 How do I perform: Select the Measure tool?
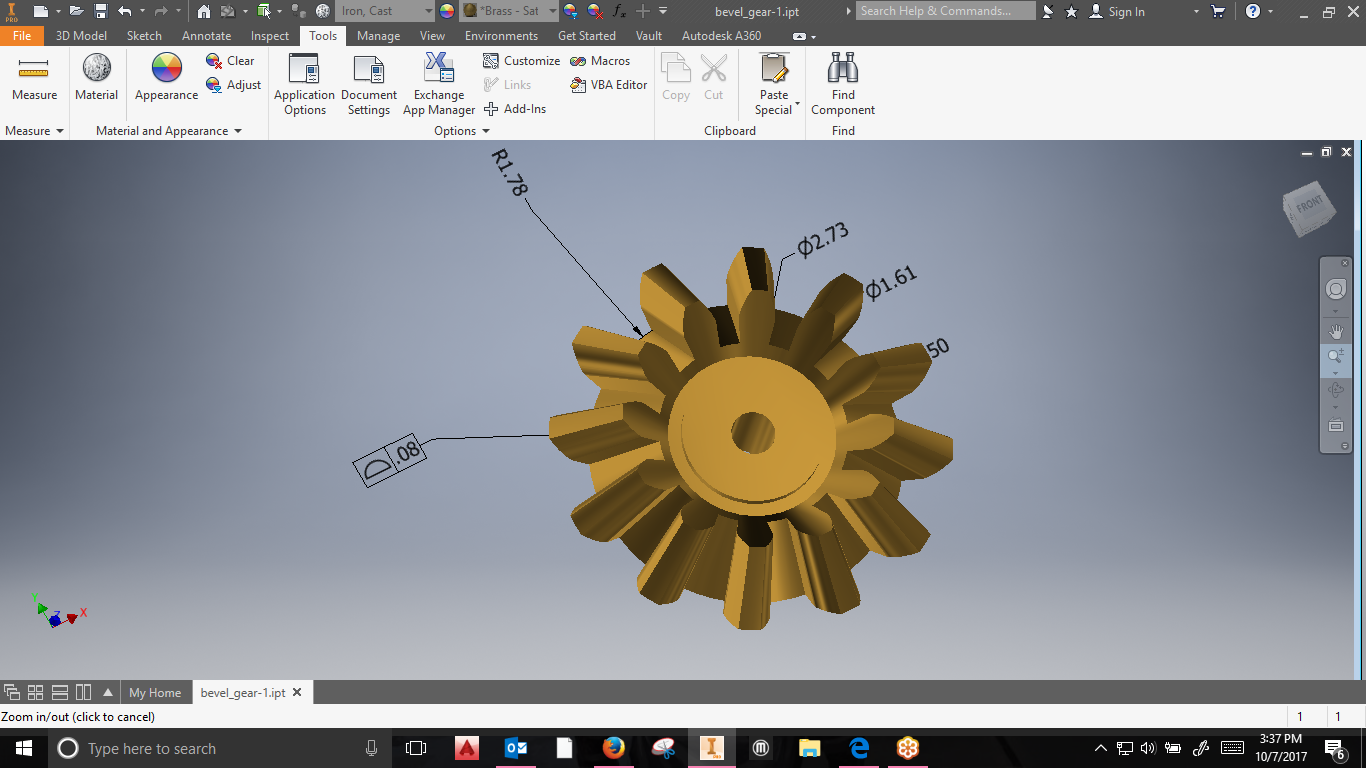point(34,78)
